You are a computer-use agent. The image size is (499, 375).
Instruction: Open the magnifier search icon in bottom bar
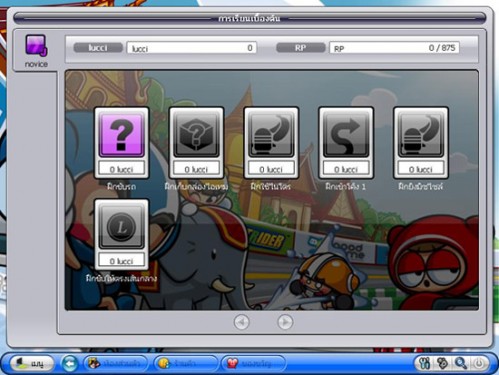pos(461,363)
